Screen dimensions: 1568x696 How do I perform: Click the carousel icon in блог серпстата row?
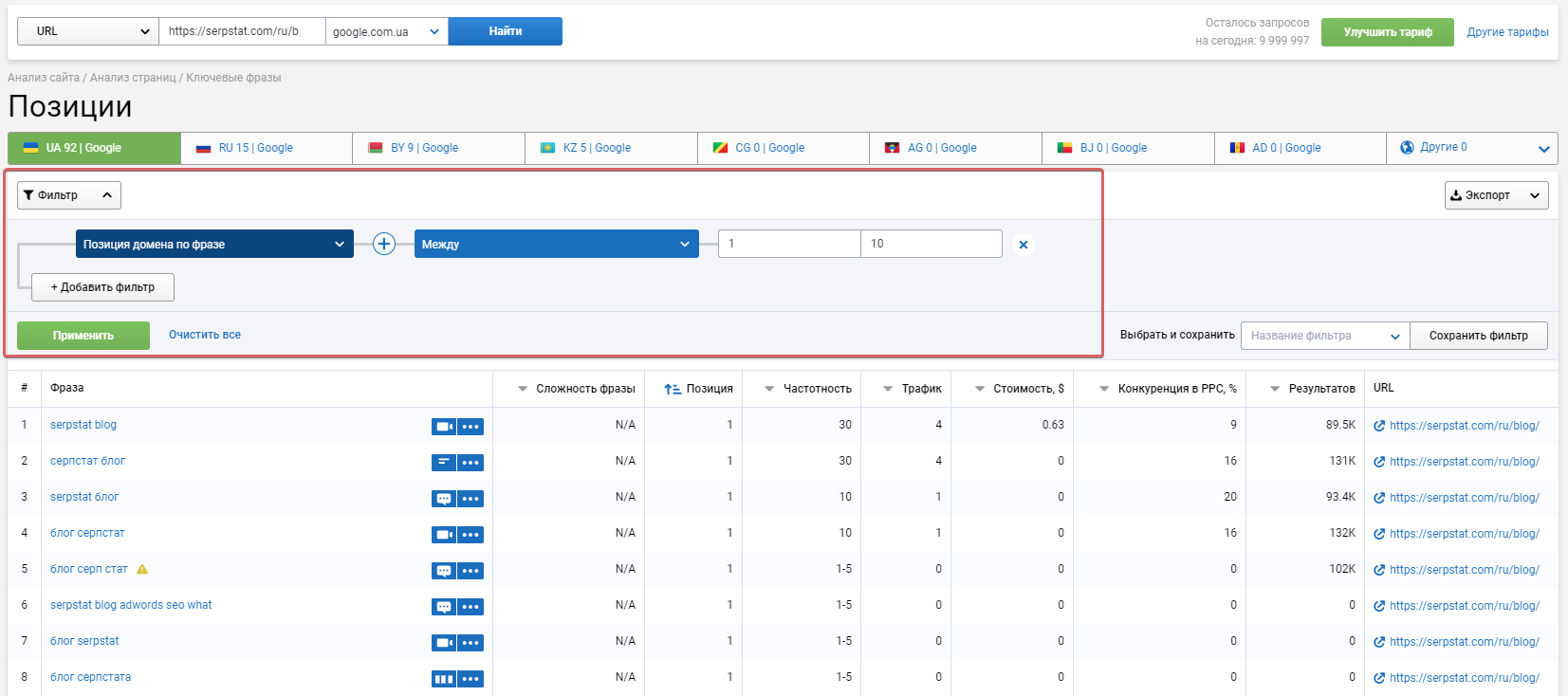[x=444, y=679]
